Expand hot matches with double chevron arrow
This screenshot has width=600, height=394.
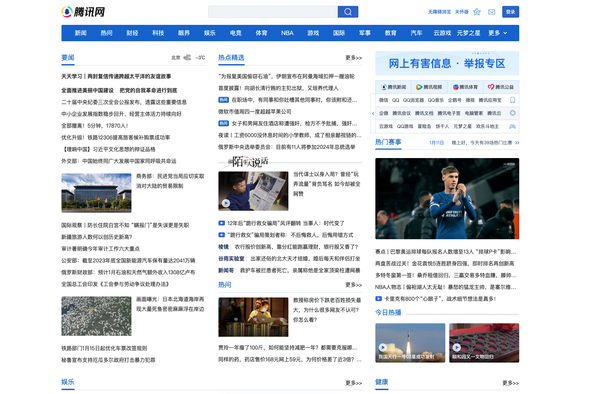[x=517, y=143]
